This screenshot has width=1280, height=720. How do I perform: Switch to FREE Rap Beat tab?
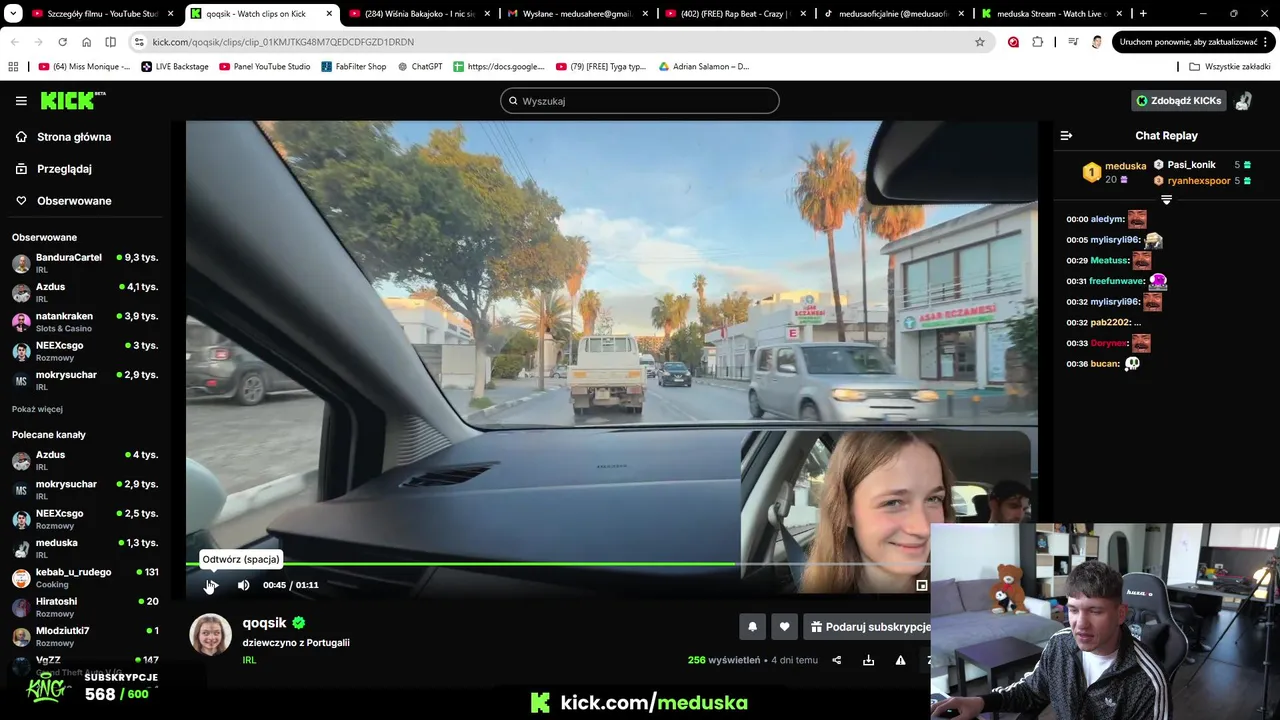[733, 14]
